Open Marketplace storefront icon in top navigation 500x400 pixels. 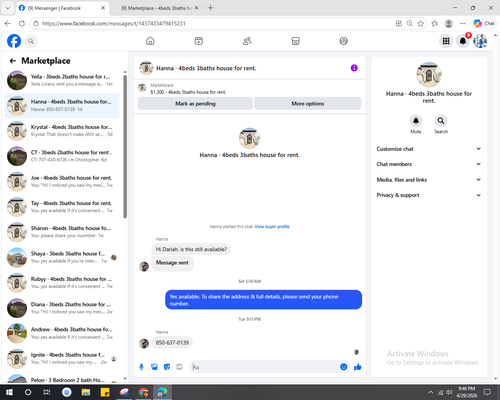pyautogui.click(x=295, y=41)
